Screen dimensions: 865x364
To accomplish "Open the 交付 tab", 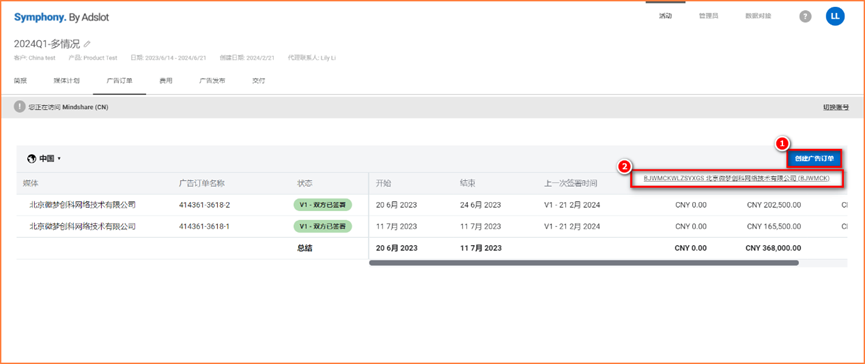I will (x=259, y=81).
